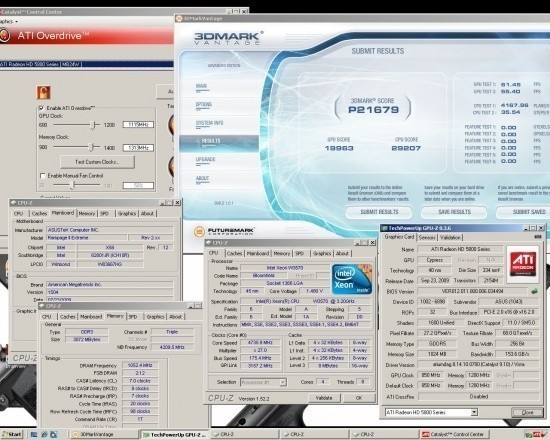Click the CPU score value 29207

[x=406, y=148]
